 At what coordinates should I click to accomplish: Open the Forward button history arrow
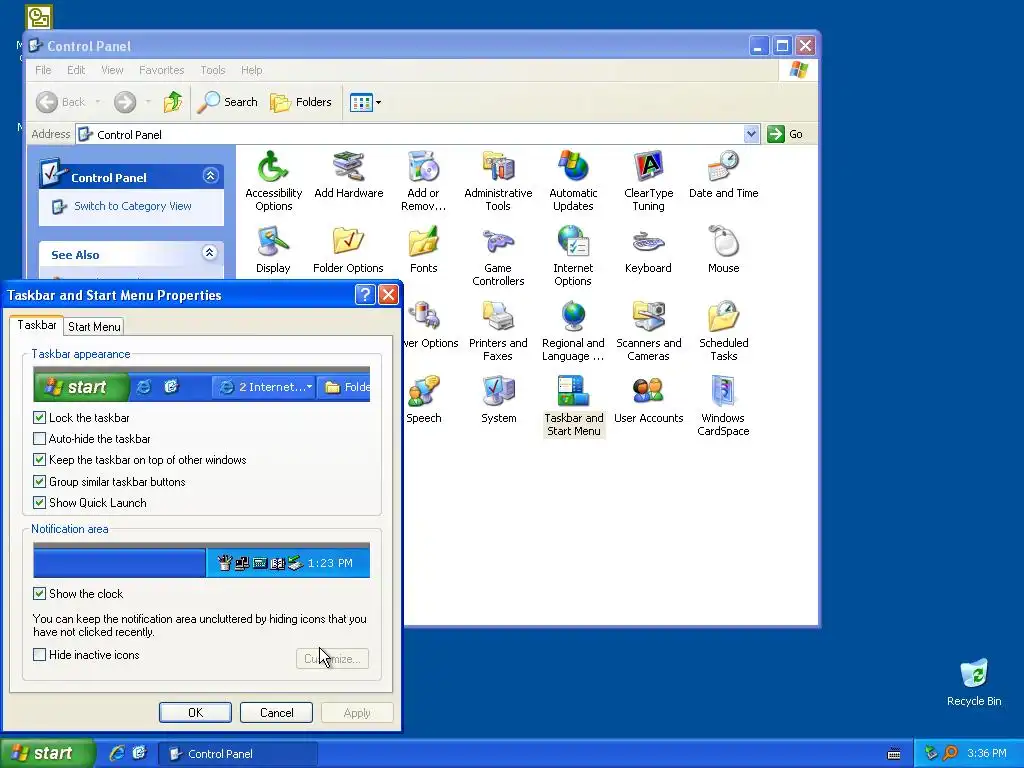(148, 102)
